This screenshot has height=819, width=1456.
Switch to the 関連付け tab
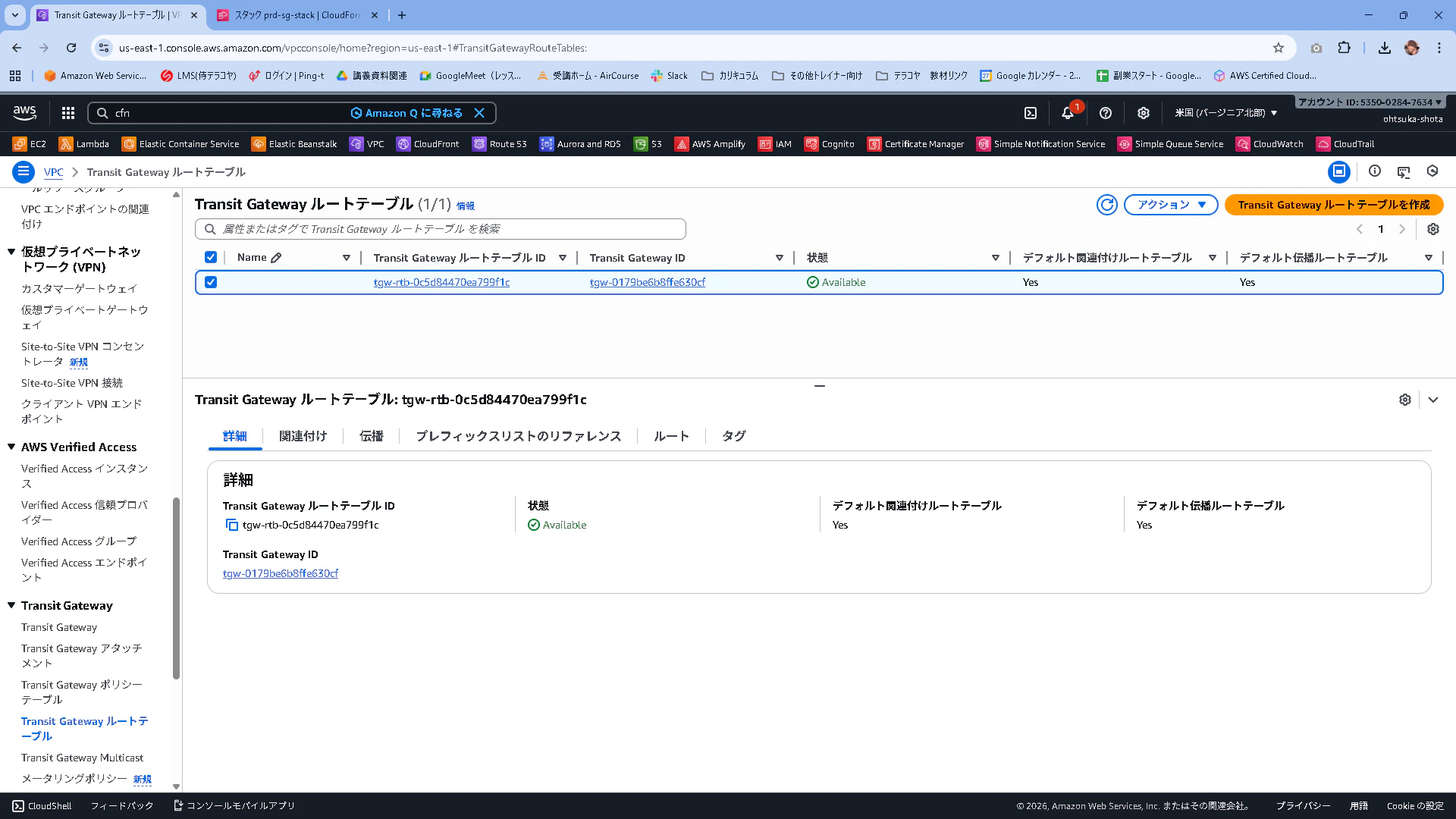tap(303, 436)
